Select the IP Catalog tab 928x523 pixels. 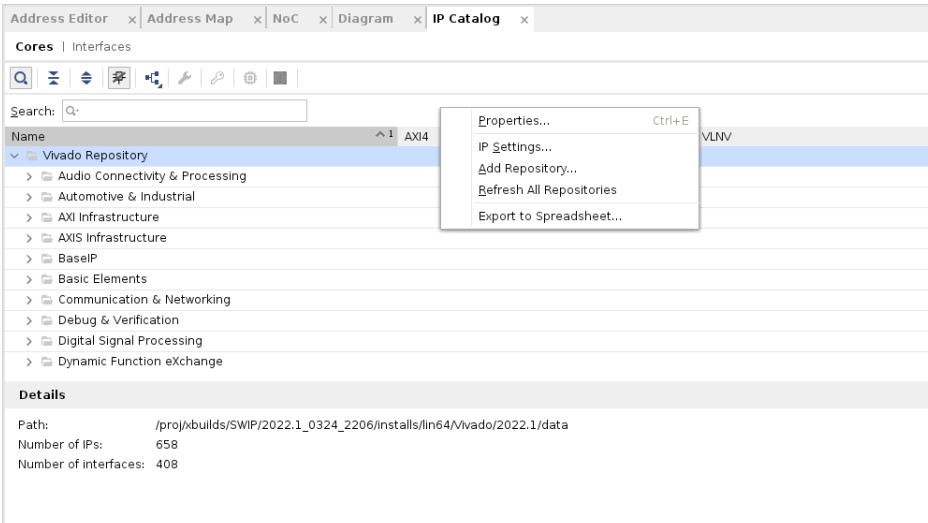tap(466, 19)
